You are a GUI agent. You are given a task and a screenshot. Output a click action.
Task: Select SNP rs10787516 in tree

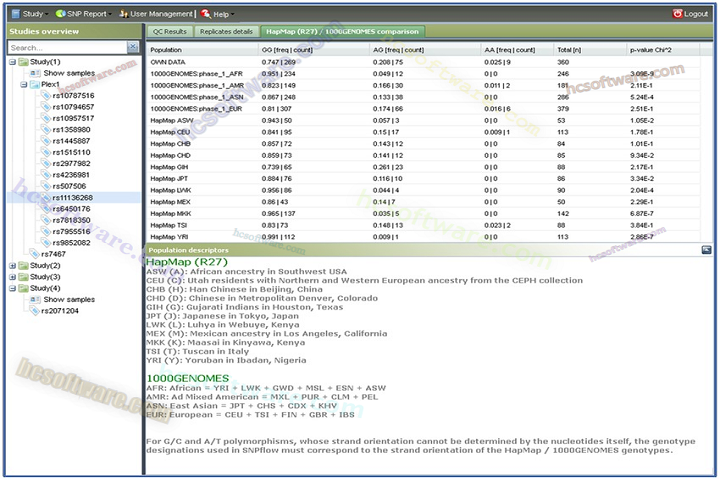73,96
